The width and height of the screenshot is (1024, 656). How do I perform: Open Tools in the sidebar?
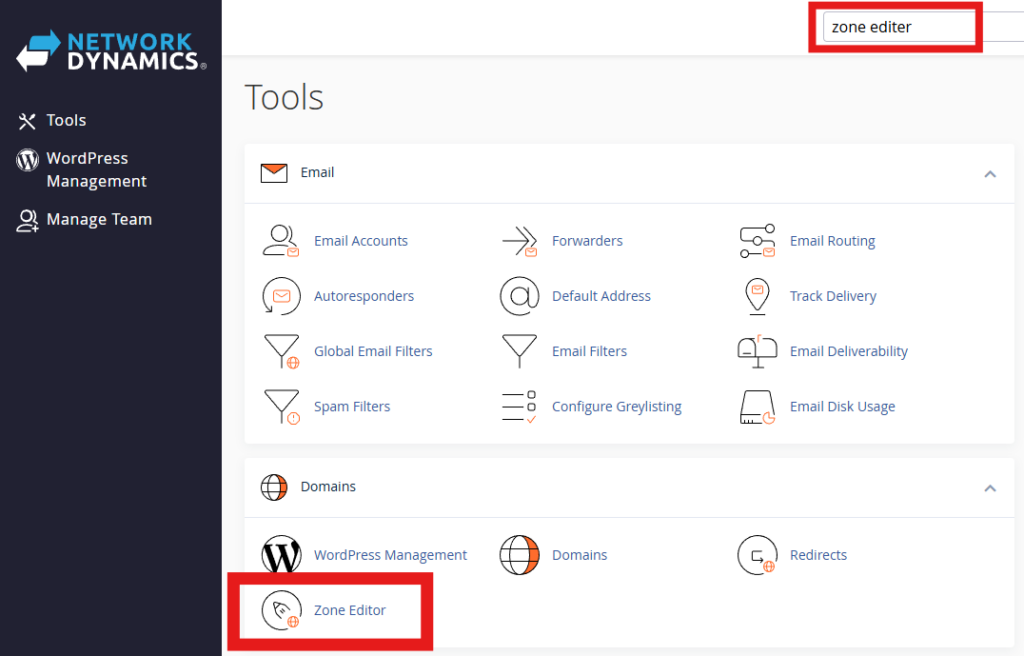coord(66,120)
